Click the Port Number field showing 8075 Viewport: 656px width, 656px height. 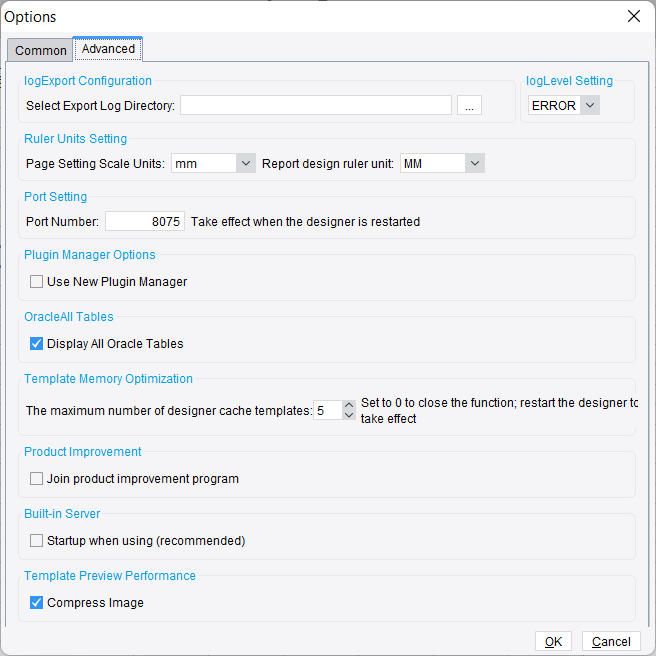(x=145, y=221)
